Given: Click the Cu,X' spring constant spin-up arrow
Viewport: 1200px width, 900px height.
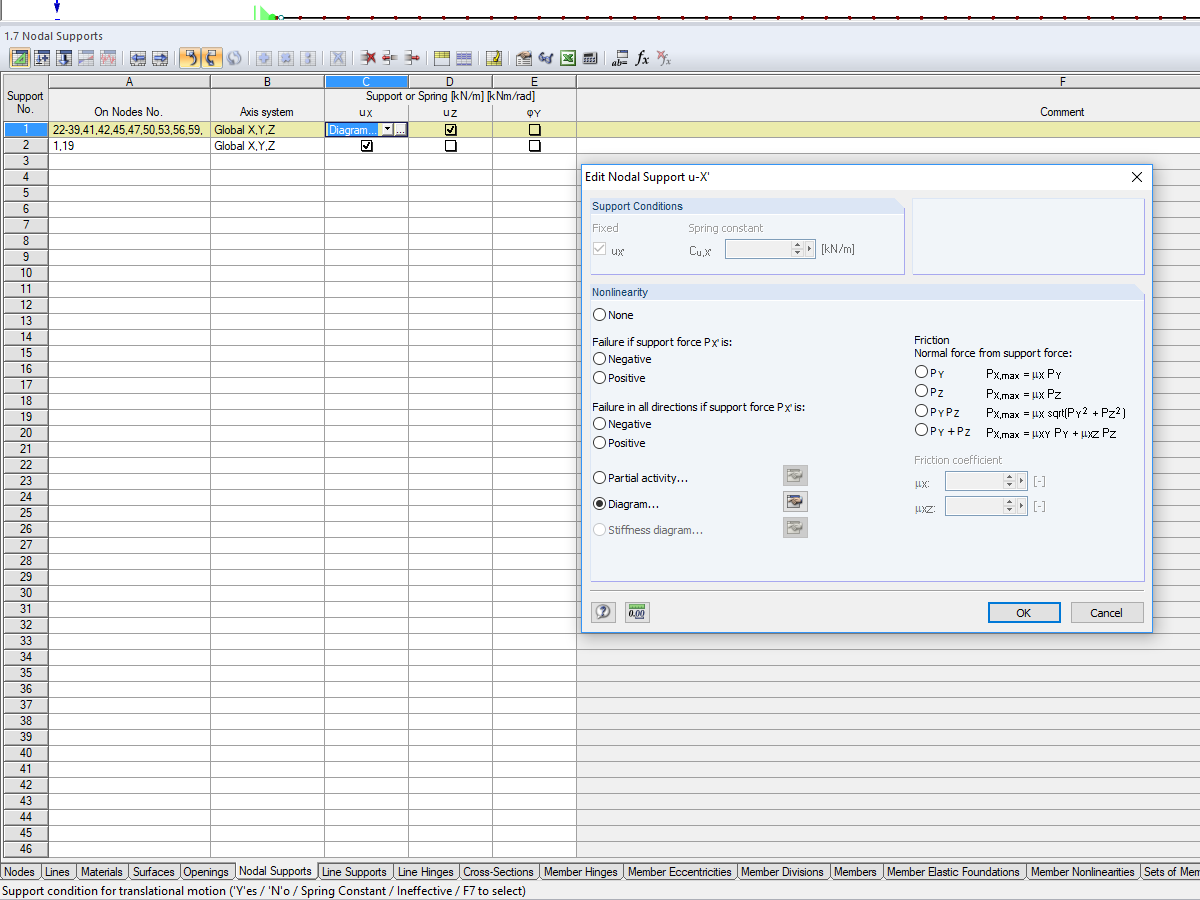Looking at the screenshot, I should [x=797, y=244].
